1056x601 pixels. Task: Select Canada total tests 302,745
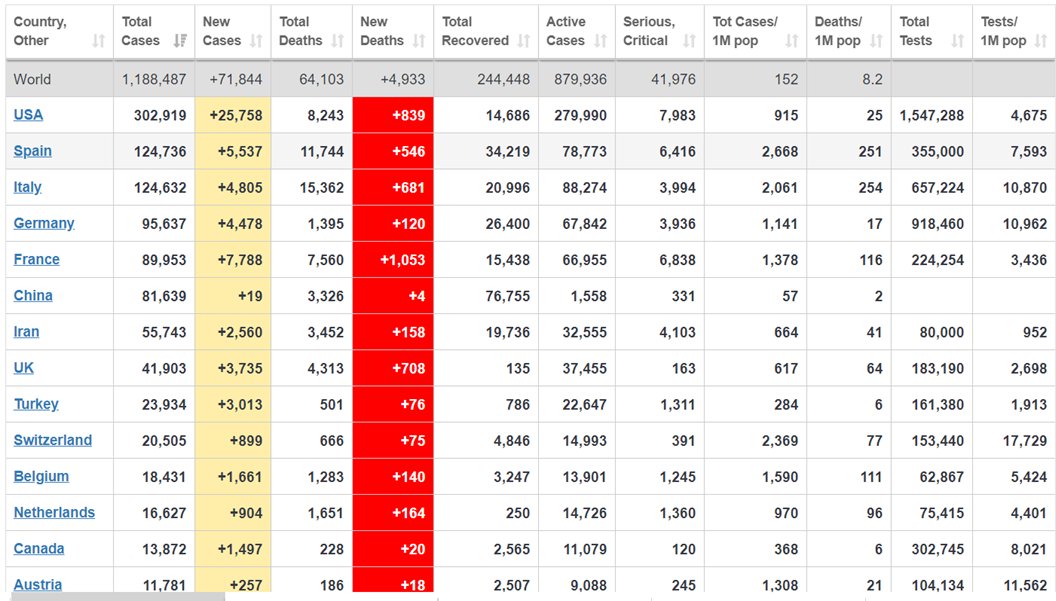(x=937, y=549)
